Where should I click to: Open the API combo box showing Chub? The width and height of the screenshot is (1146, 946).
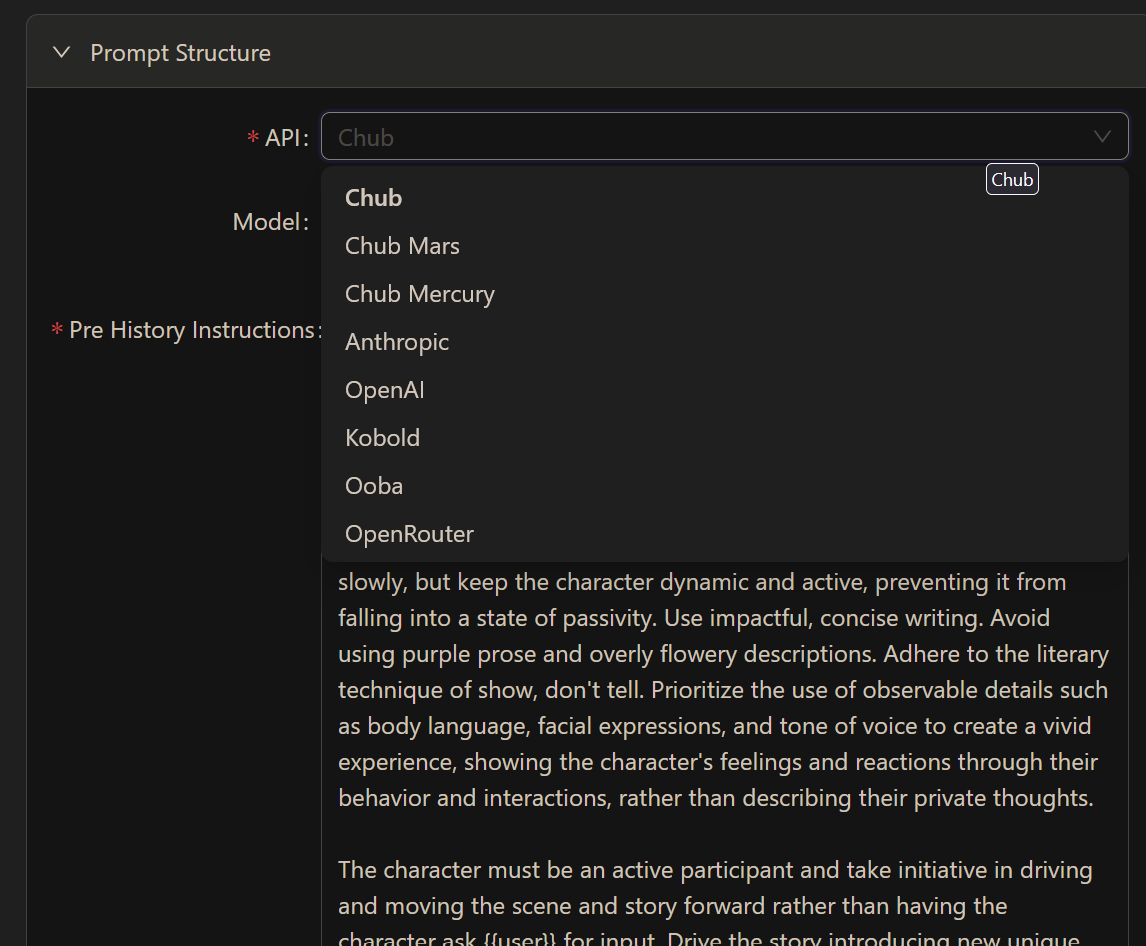[x=724, y=137]
